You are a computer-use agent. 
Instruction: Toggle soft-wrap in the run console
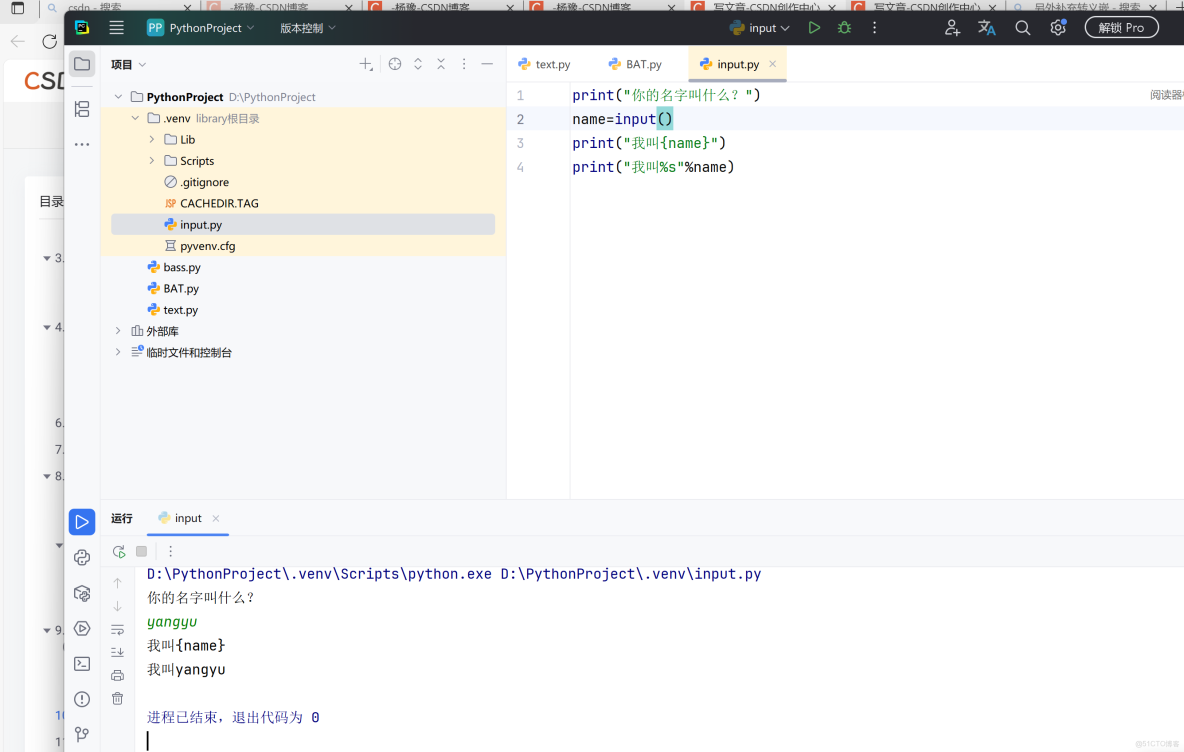click(x=117, y=629)
